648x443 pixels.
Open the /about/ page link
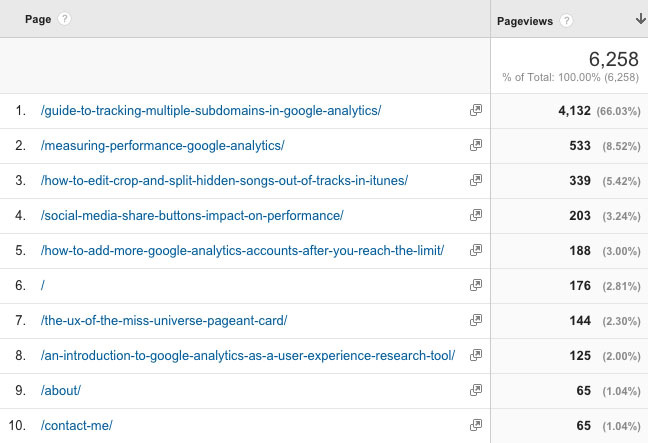[x=61, y=391]
